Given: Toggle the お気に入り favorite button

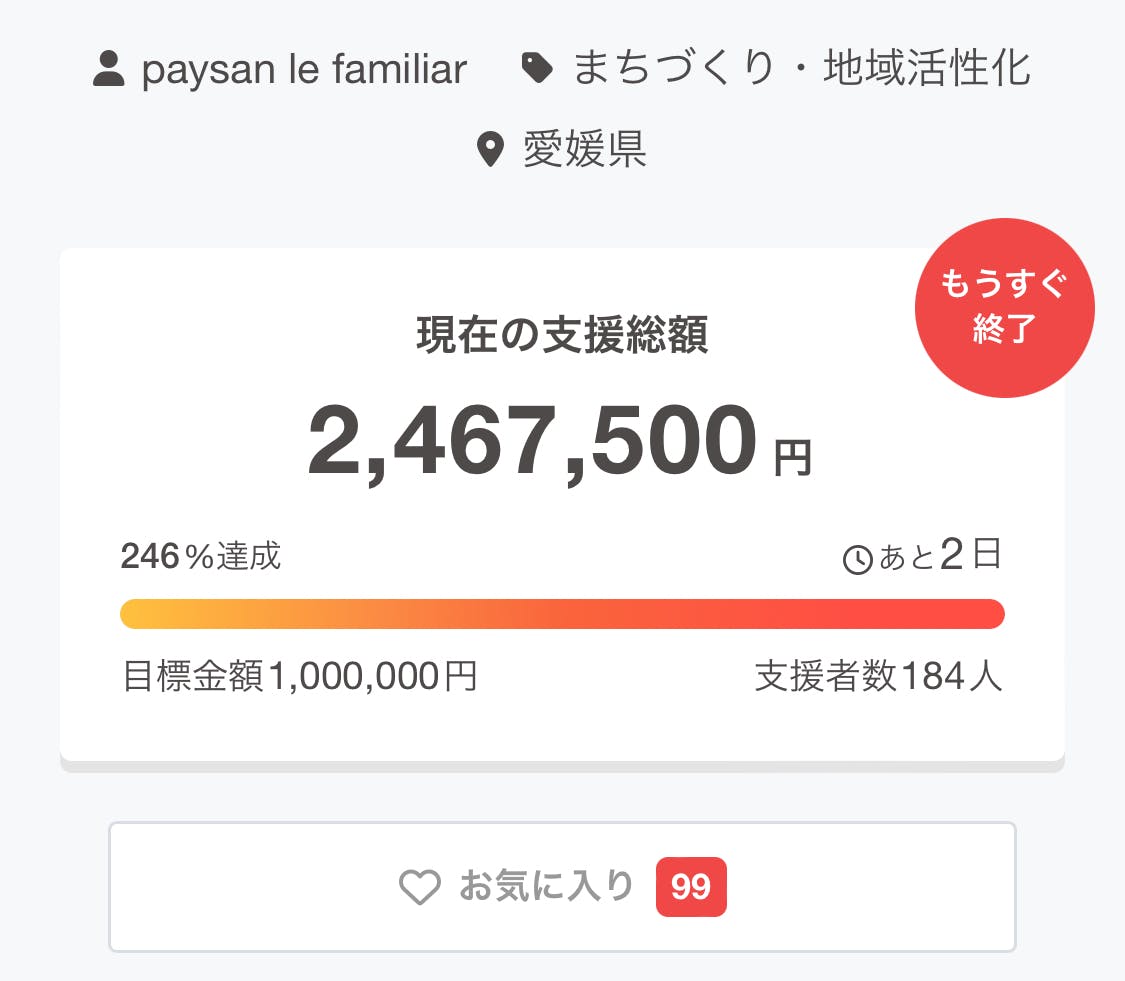Looking at the screenshot, I should [546, 886].
